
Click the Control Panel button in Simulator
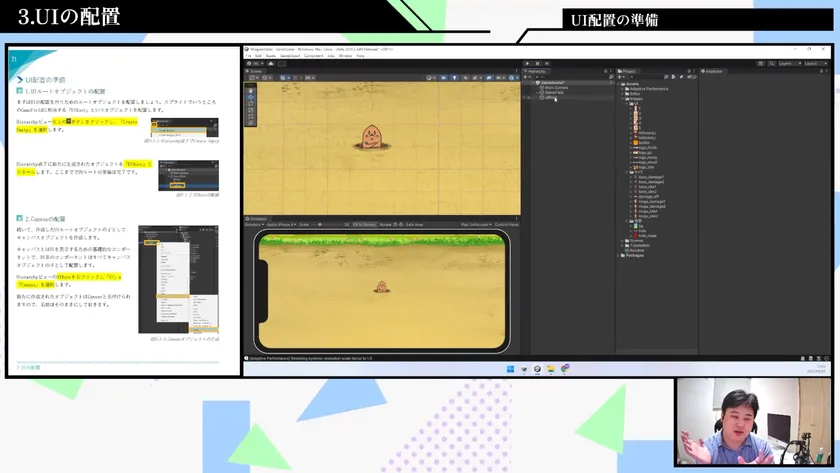pyautogui.click(x=507, y=225)
